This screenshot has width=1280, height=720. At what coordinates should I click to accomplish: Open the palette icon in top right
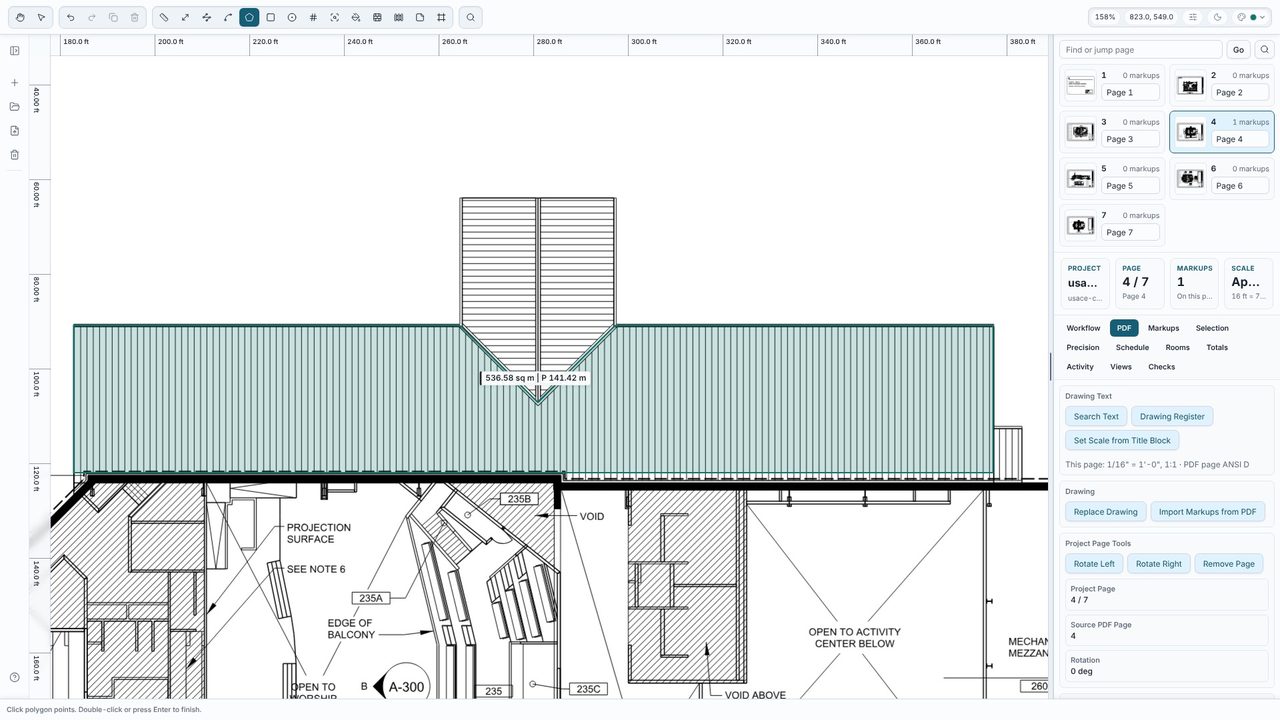tap(1241, 17)
